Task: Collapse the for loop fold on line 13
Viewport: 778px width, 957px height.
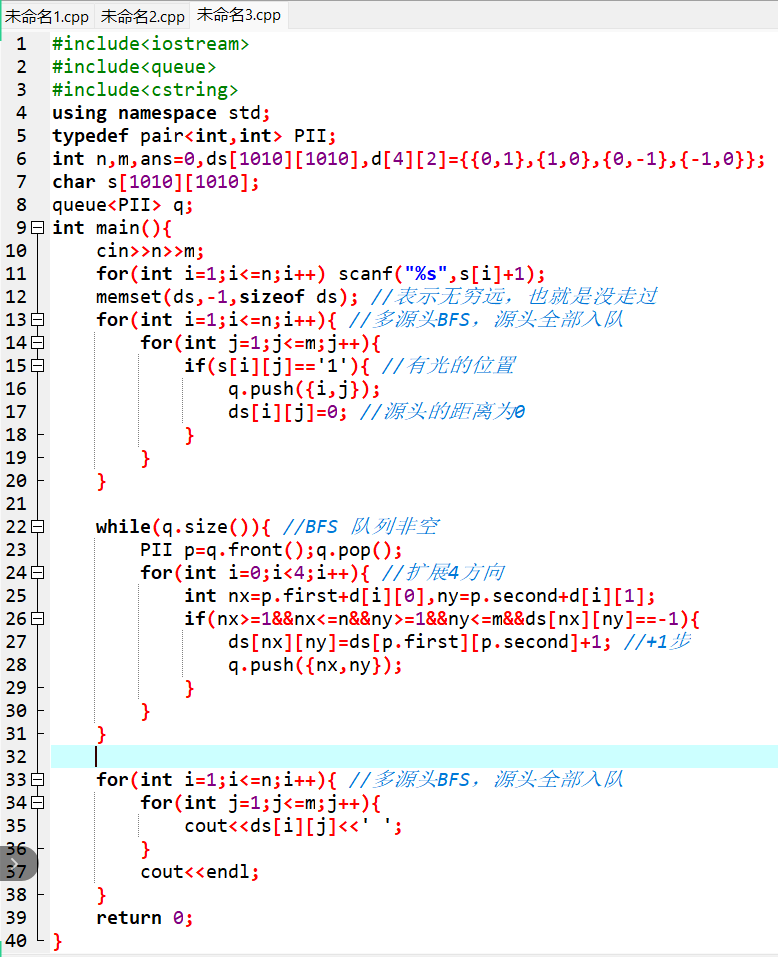Action: [38, 320]
